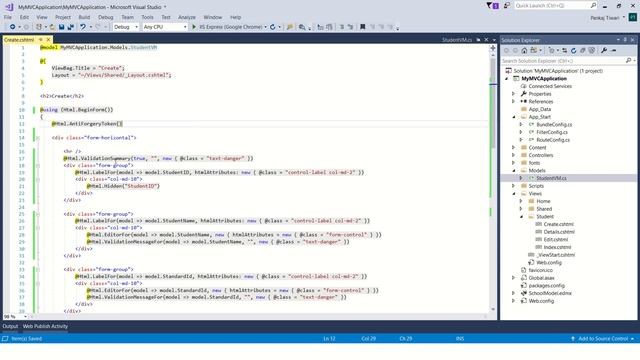Screen dimensions: 640x360
Task: Open the Web Publish Activity tab
Action: (45, 326)
